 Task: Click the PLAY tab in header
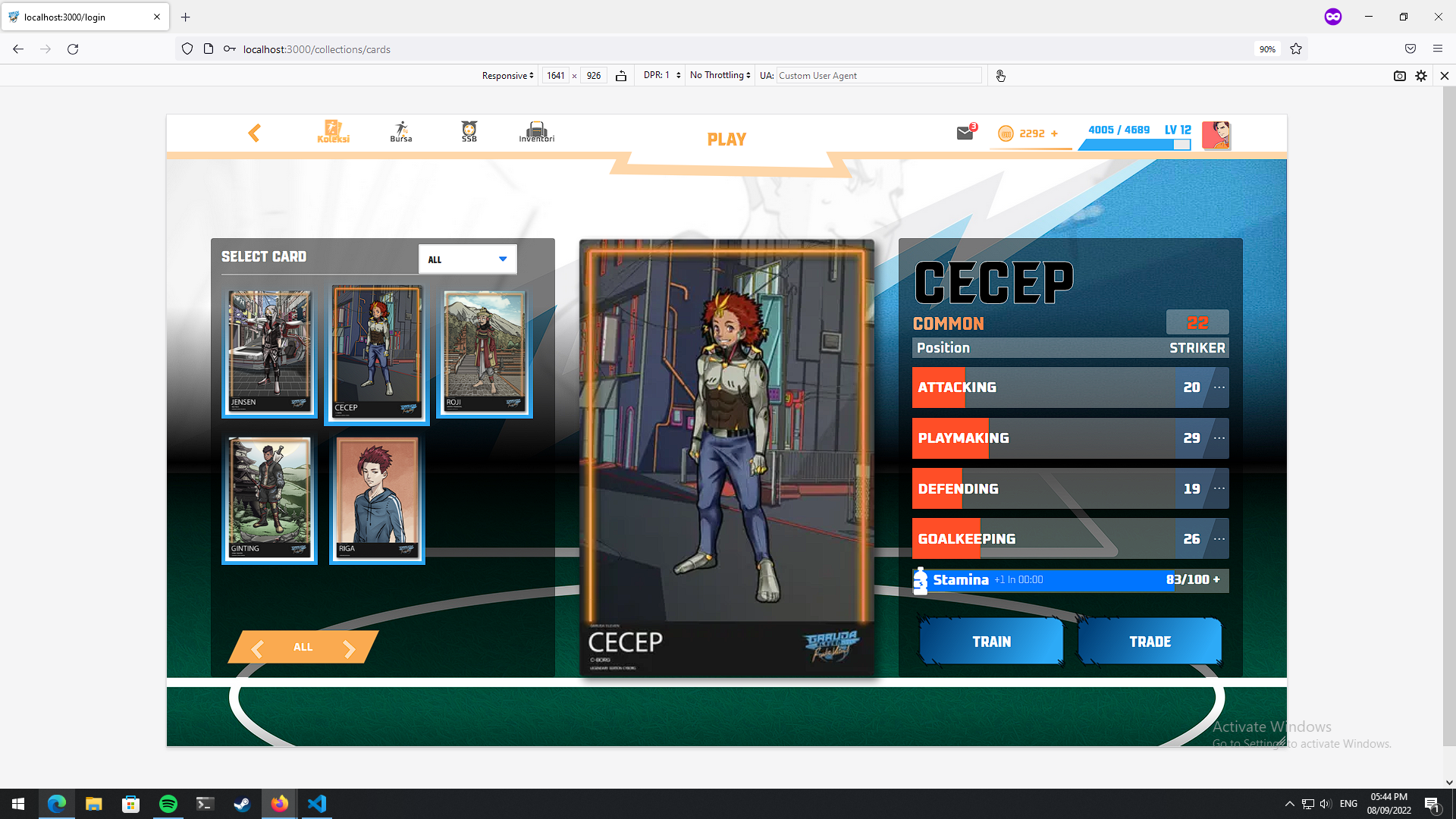pyautogui.click(x=726, y=140)
